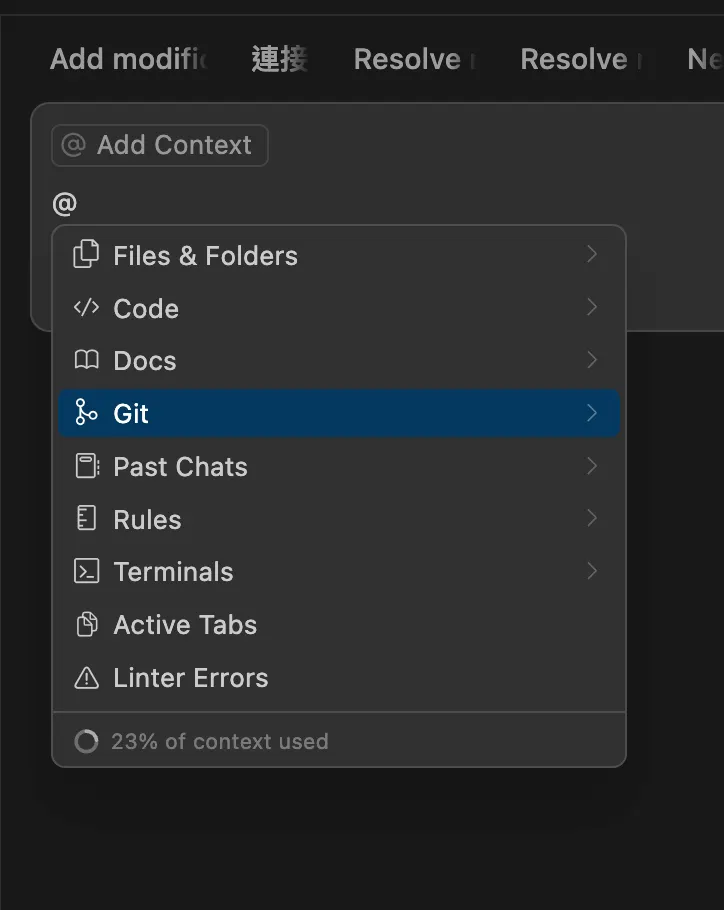Click the Rules icon
Image resolution: width=724 pixels, height=910 pixels.
pyautogui.click(x=87, y=519)
